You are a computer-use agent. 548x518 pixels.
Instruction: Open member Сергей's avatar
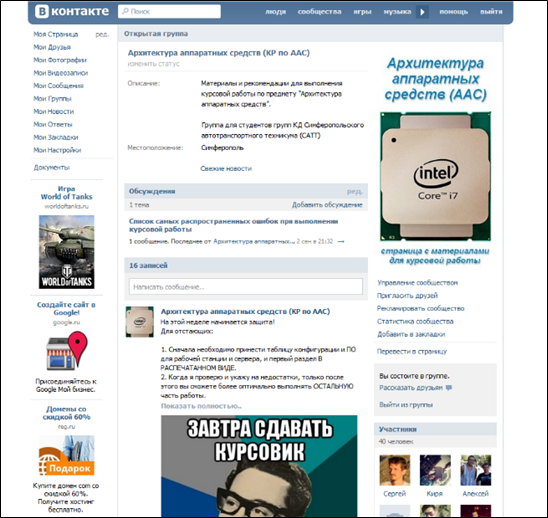point(395,470)
